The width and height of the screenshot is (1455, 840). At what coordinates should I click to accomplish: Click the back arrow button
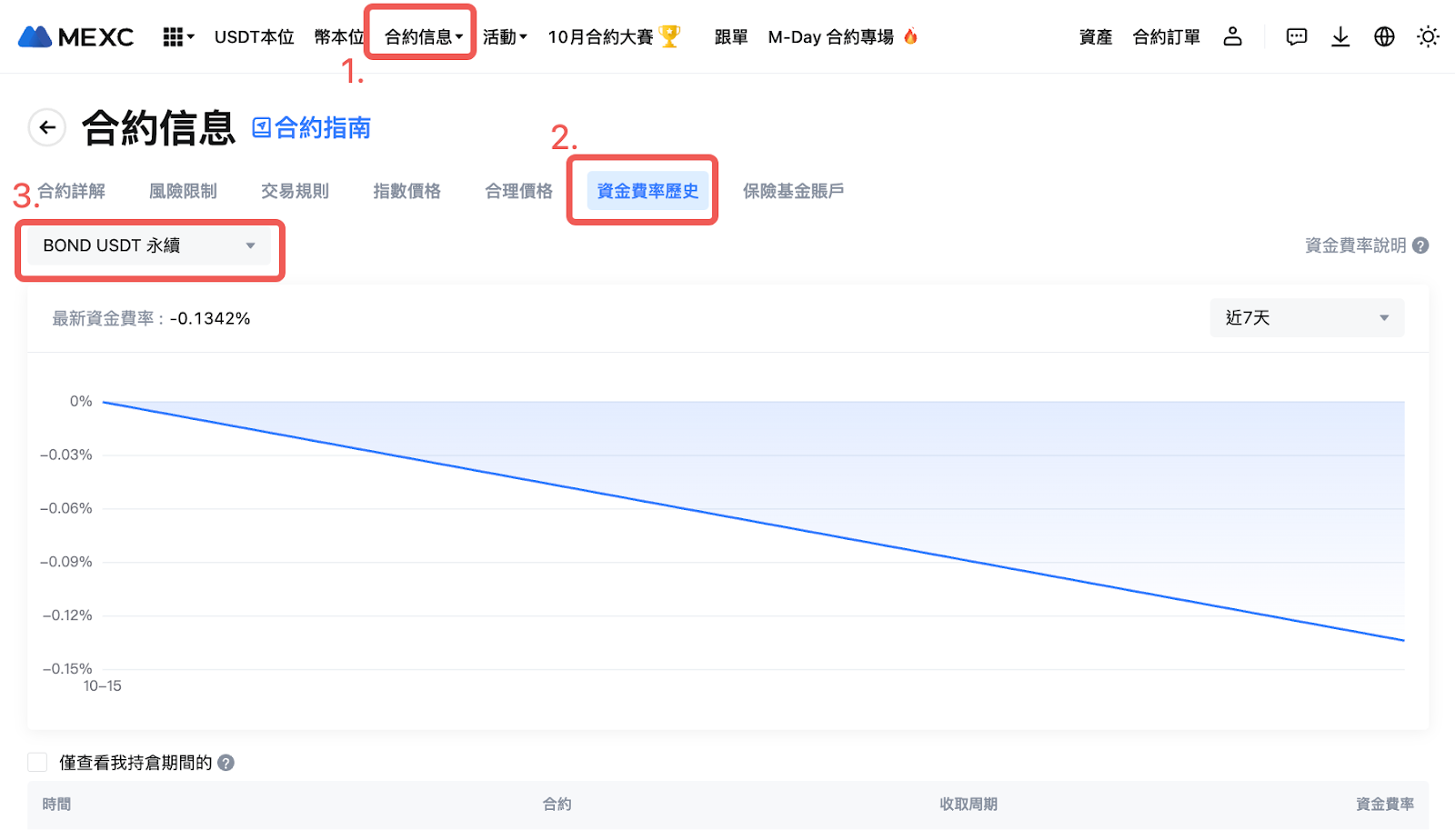click(x=47, y=127)
